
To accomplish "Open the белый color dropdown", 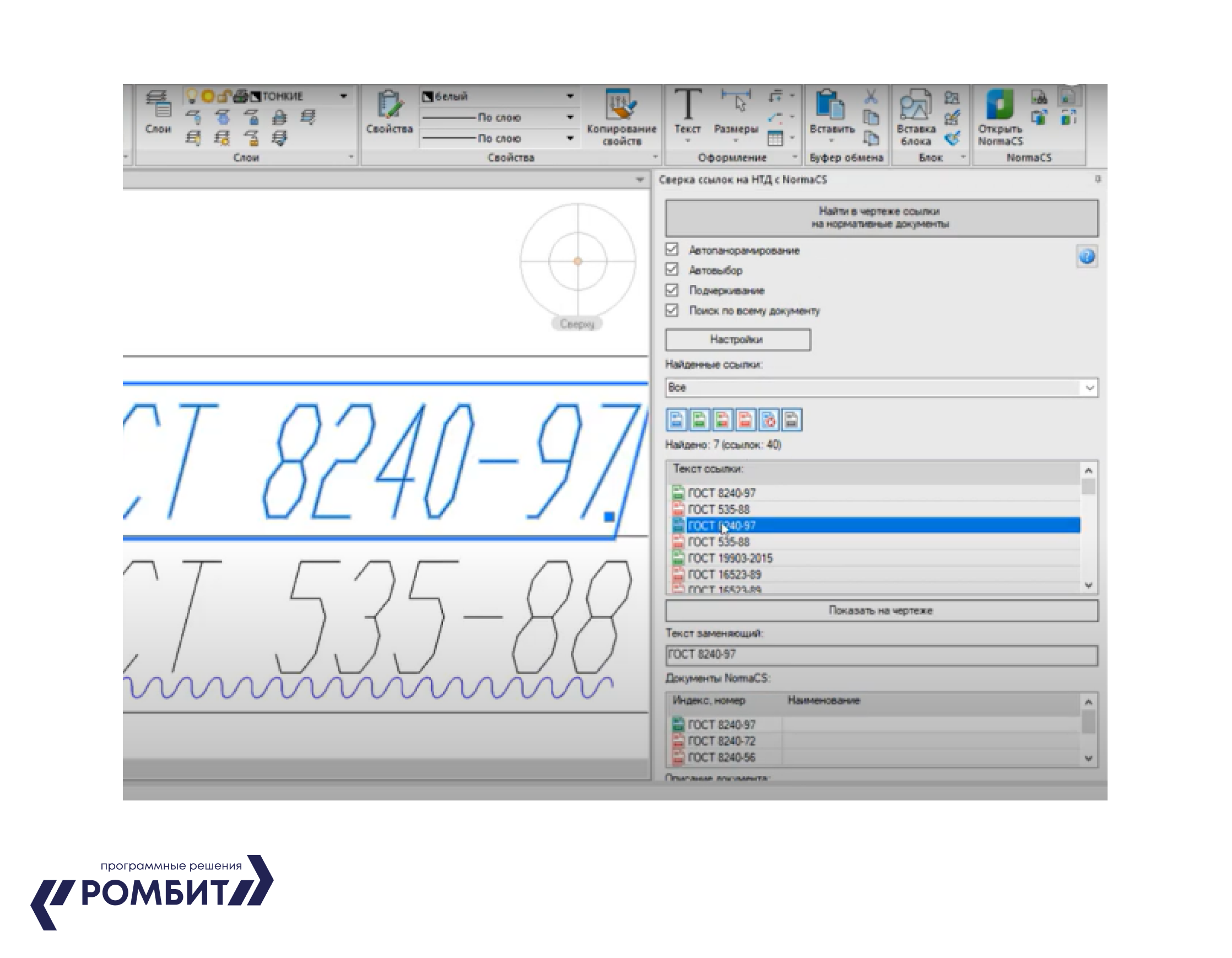I will coord(570,96).
